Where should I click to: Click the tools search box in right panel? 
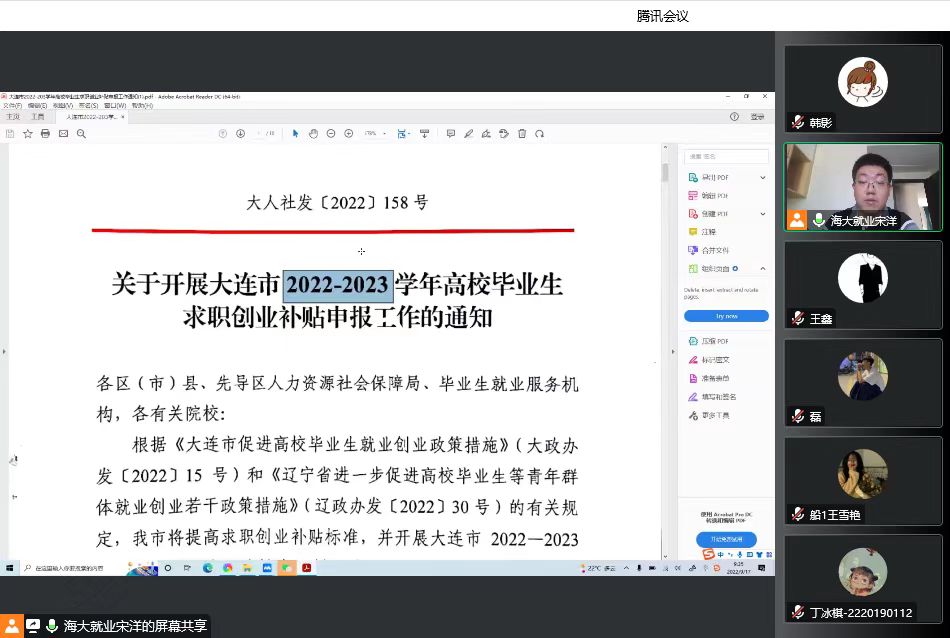pos(726,156)
